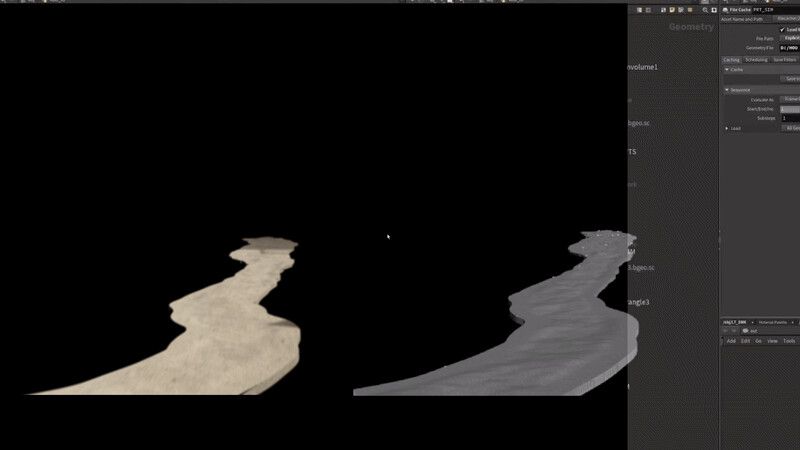Image resolution: width=800 pixels, height=450 pixels.
Task: Close the /obj/LT_SIM pane tab
Action: click(752, 322)
